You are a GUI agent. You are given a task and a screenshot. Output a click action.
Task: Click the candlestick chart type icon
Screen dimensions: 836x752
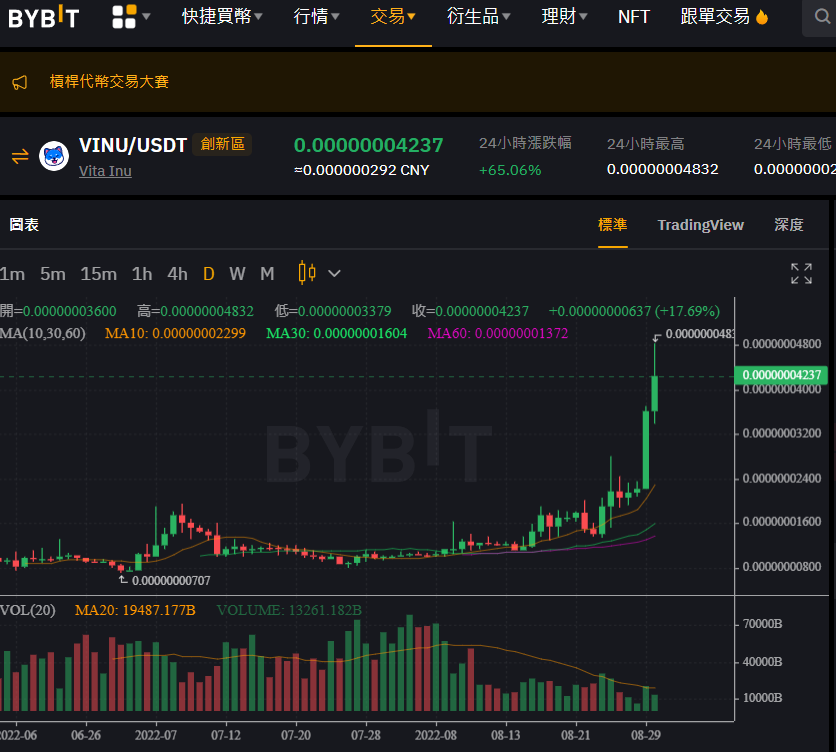click(307, 273)
